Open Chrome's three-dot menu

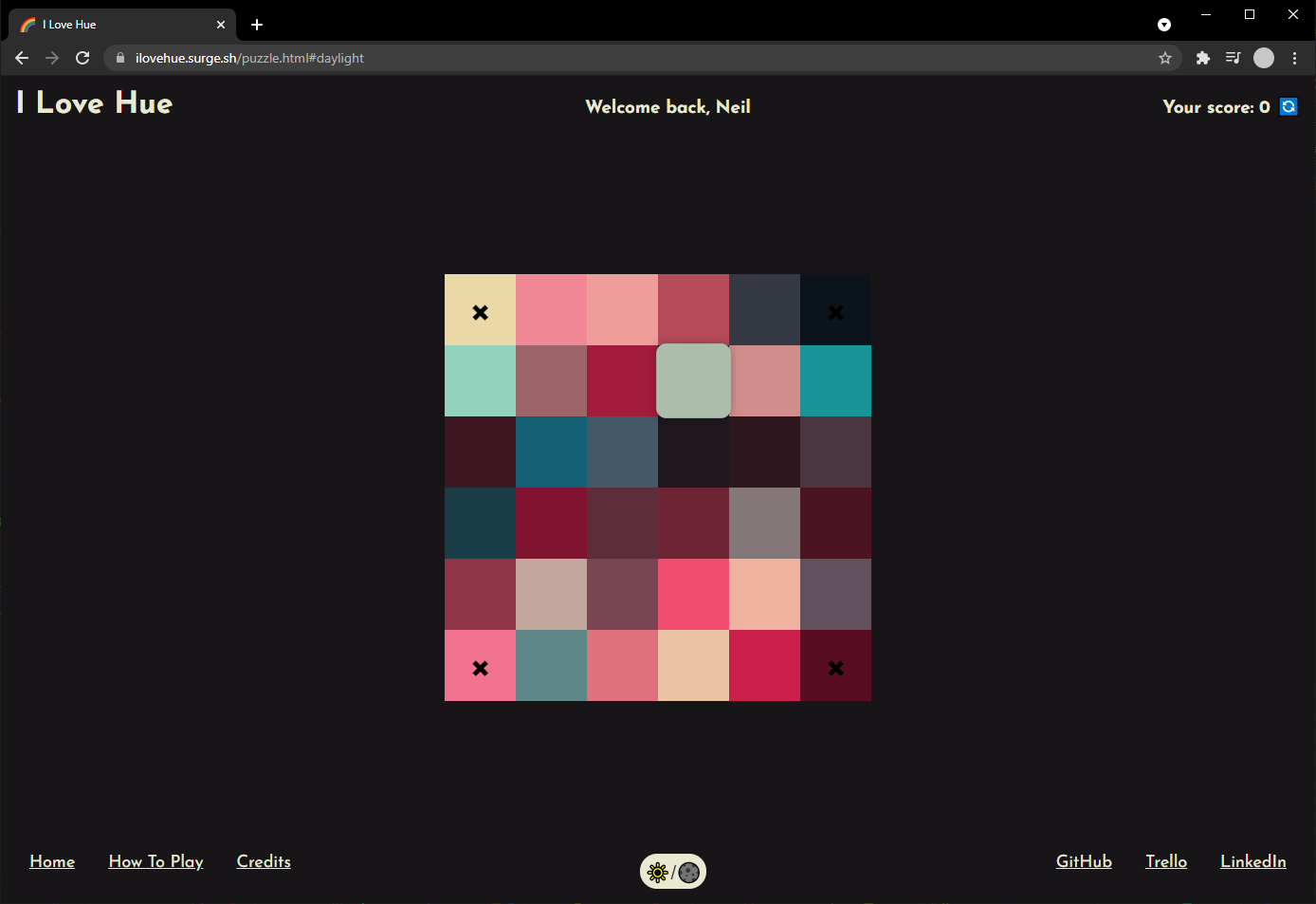pos(1294,58)
